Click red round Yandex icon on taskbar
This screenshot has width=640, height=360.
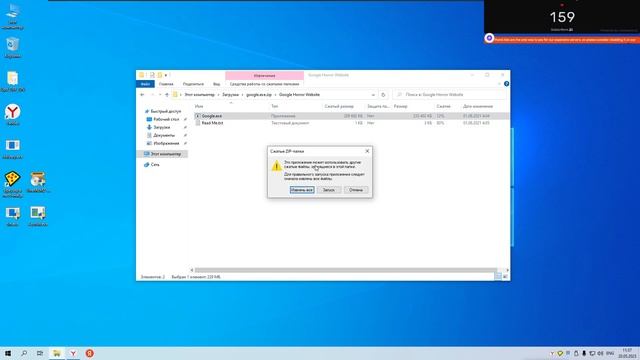point(89,353)
